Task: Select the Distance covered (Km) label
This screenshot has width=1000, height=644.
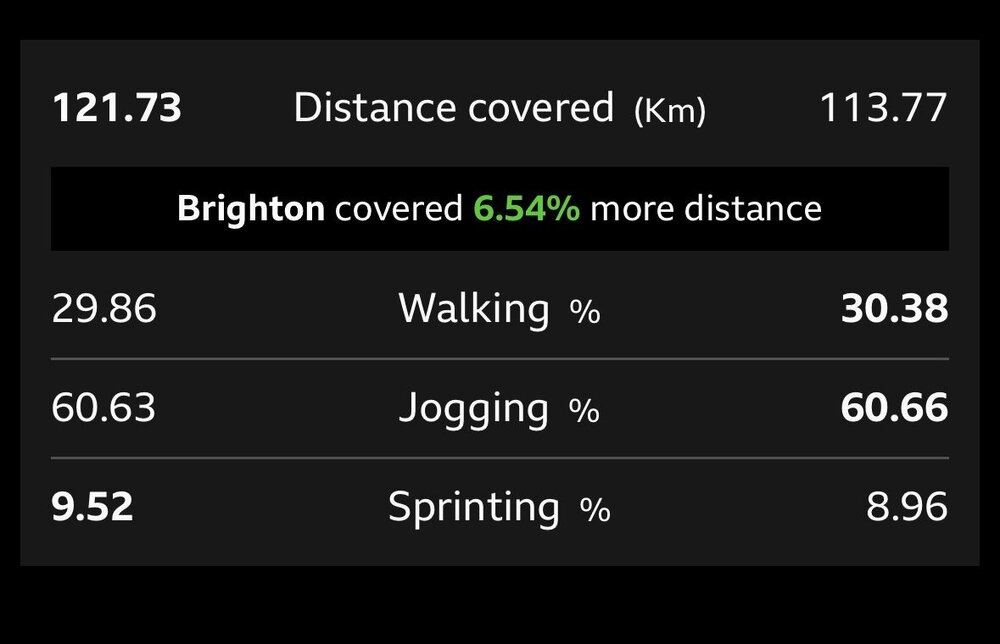Action: pos(499,108)
